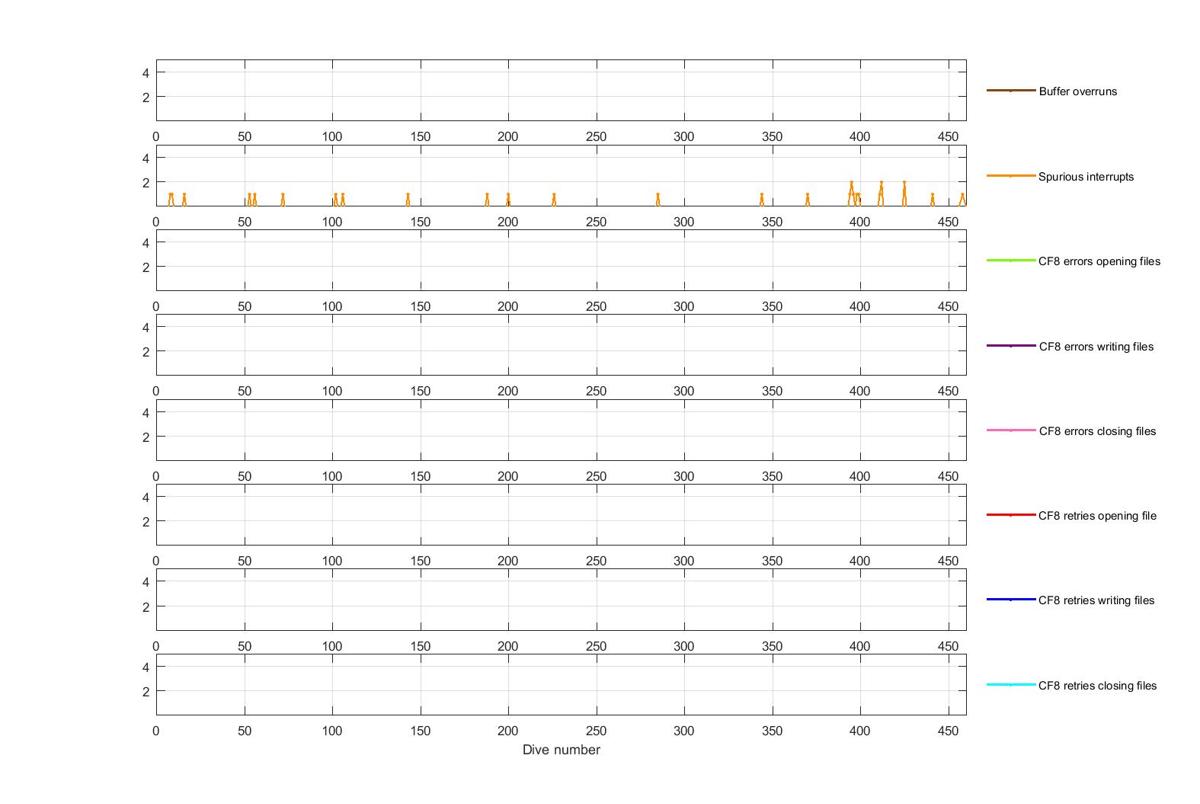
Task: Select the cyan CF8 retries closing legend line
Action: pyautogui.click(x=1010, y=685)
